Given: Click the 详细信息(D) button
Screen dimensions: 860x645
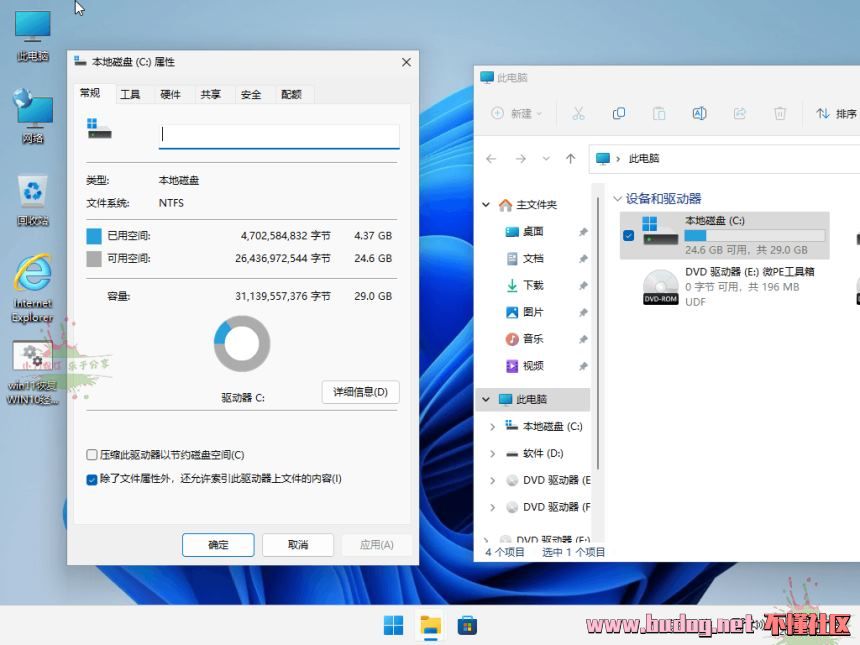Looking at the screenshot, I should tap(360, 392).
